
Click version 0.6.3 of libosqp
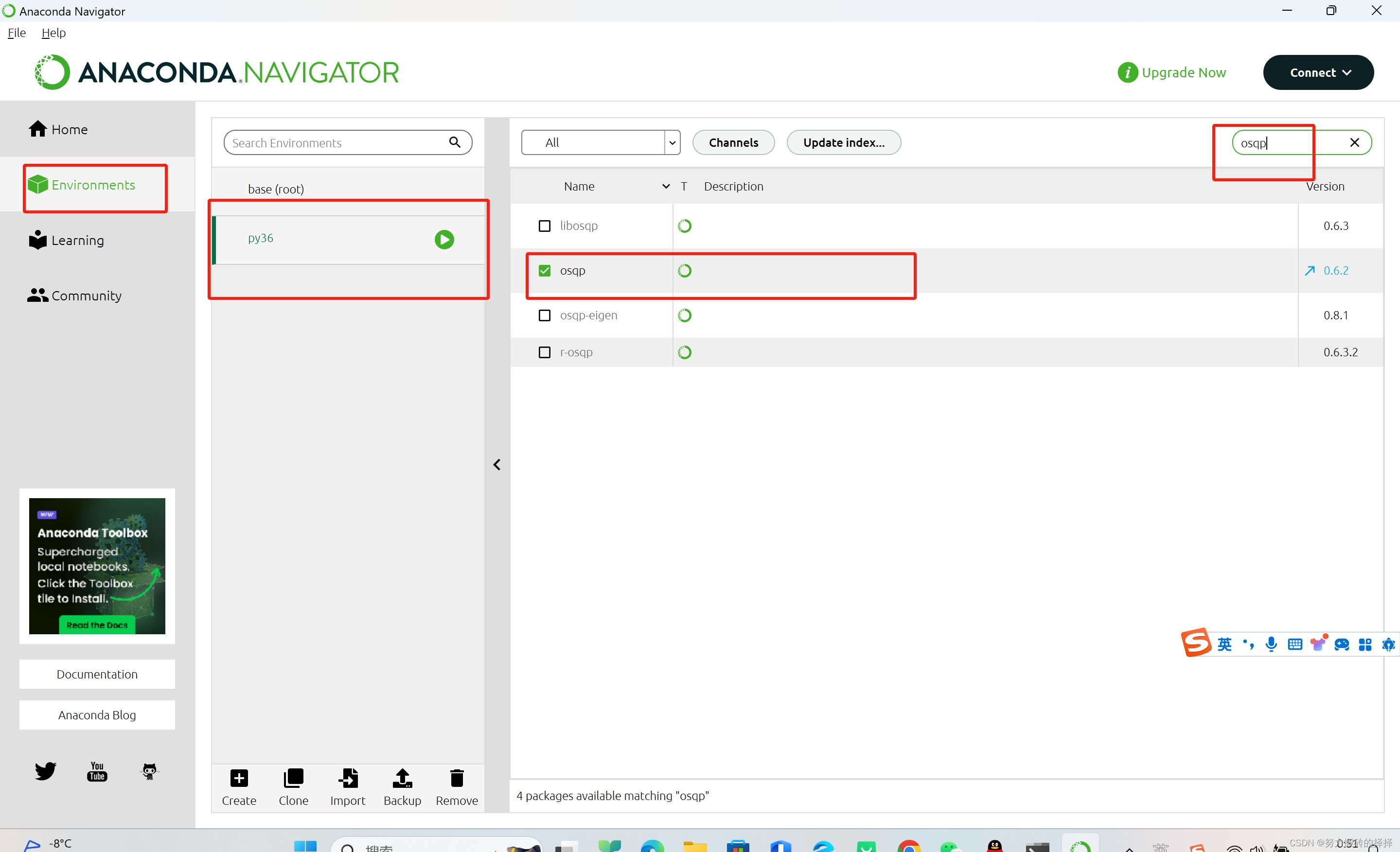(x=1336, y=226)
